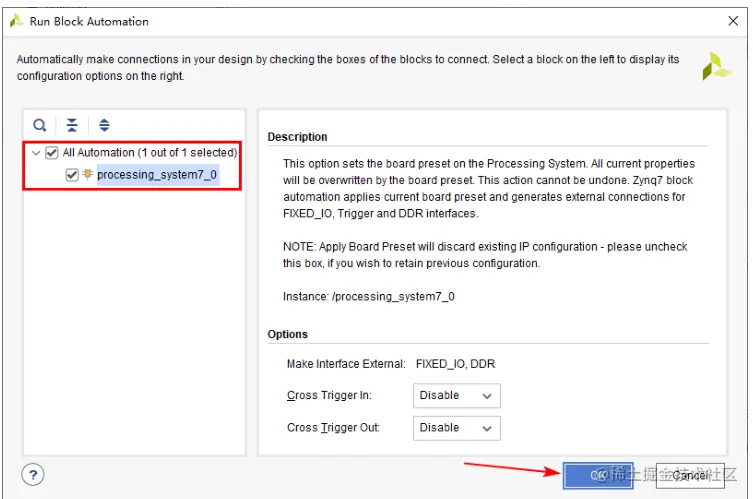Click the Cross Trigger In label
753x499 pixels.
click(329, 395)
